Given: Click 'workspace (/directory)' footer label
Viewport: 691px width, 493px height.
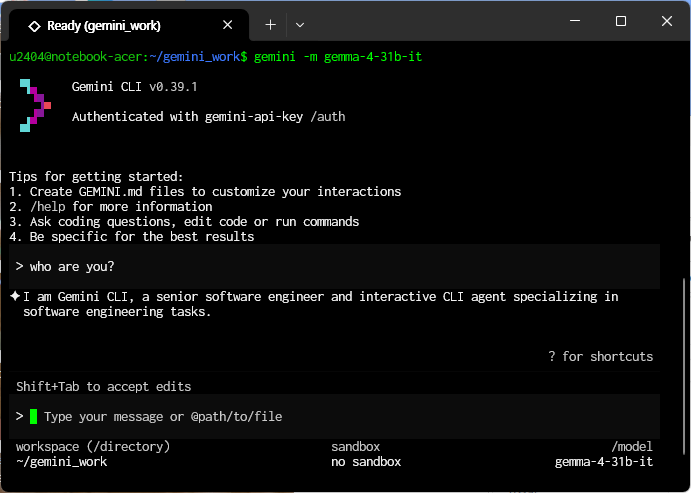Looking at the screenshot, I should point(93,446).
